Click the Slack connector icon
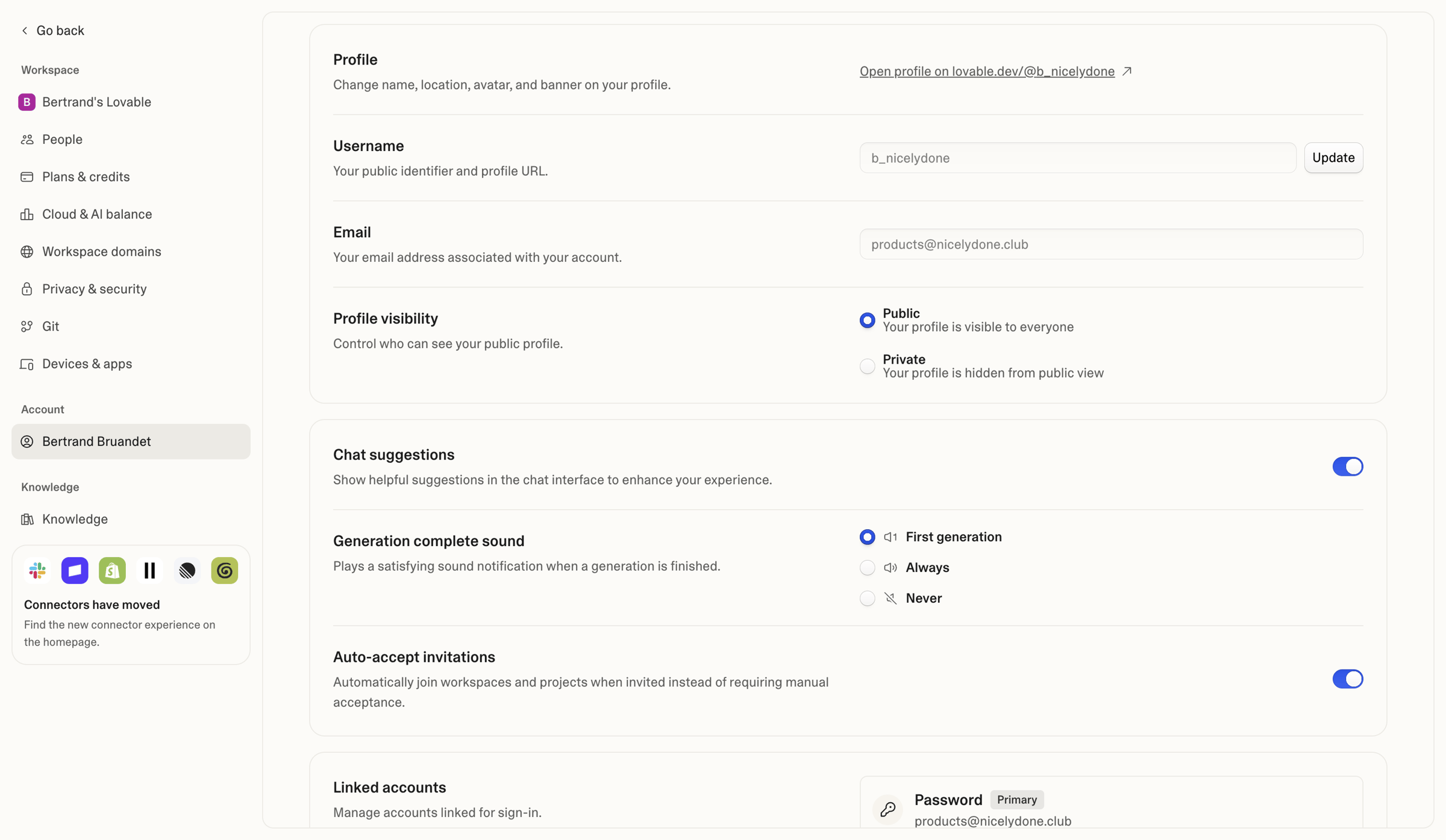 point(37,570)
